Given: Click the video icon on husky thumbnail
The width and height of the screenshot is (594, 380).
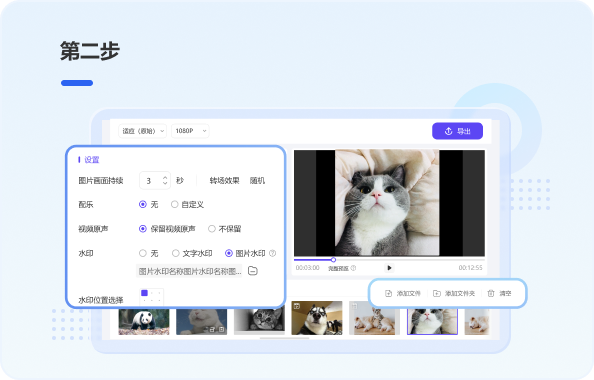Looking at the screenshot, I should point(297,306).
